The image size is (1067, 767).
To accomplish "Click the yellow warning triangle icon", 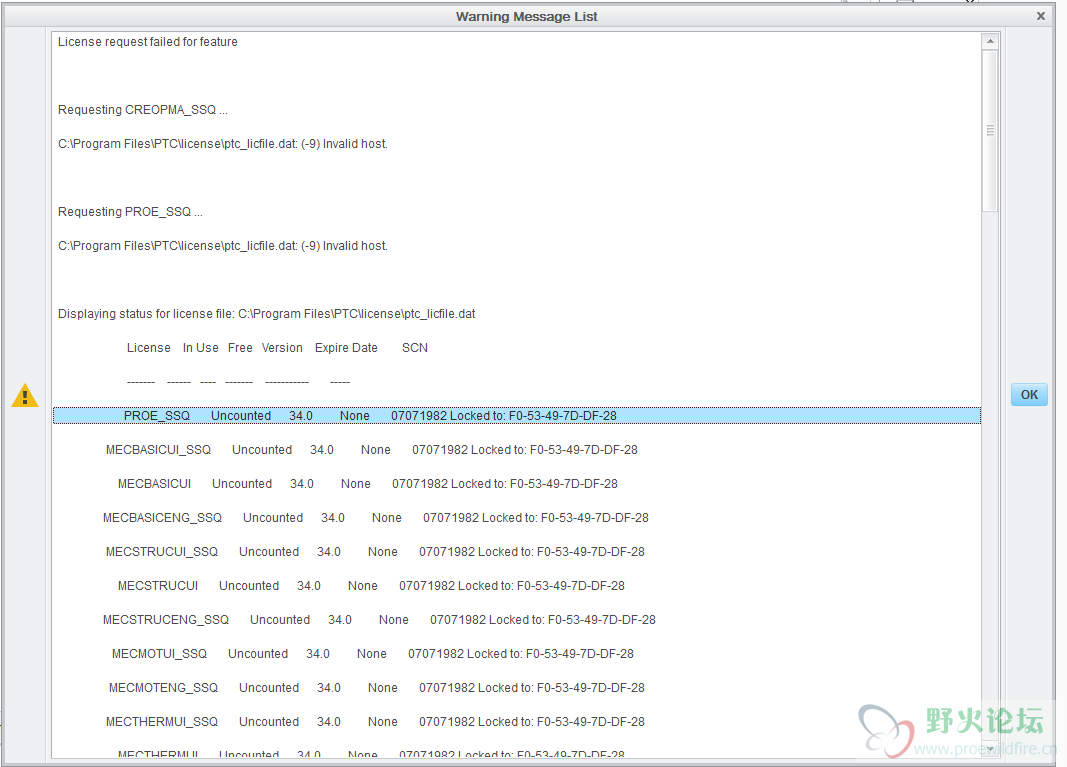I will pyautogui.click(x=25, y=395).
